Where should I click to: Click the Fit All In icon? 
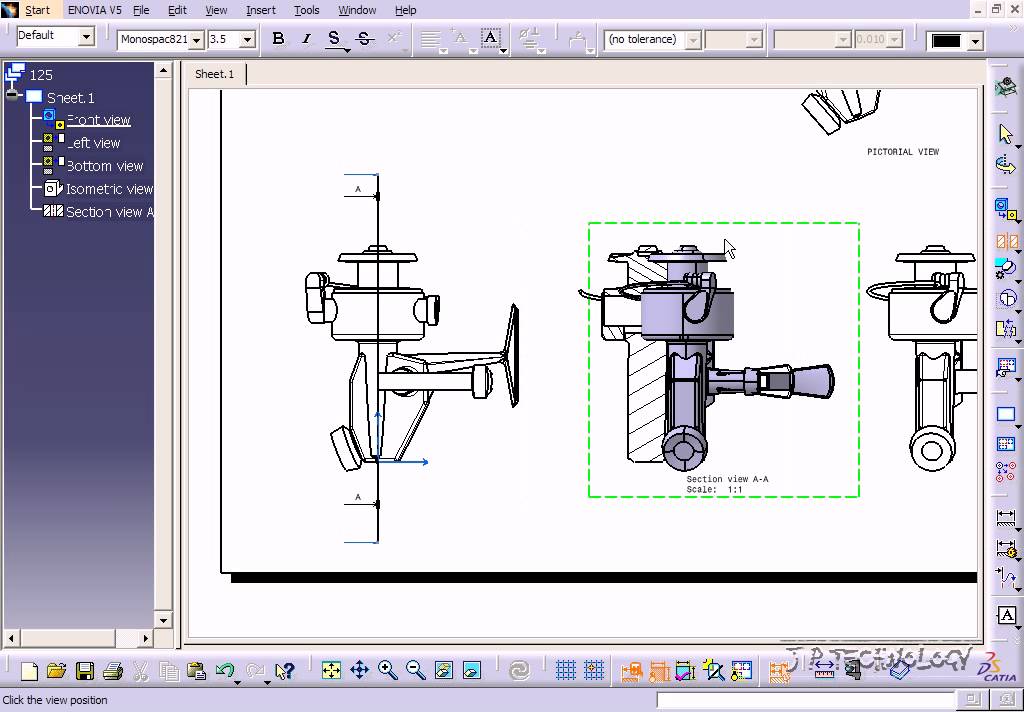click(x=331, y=670)
